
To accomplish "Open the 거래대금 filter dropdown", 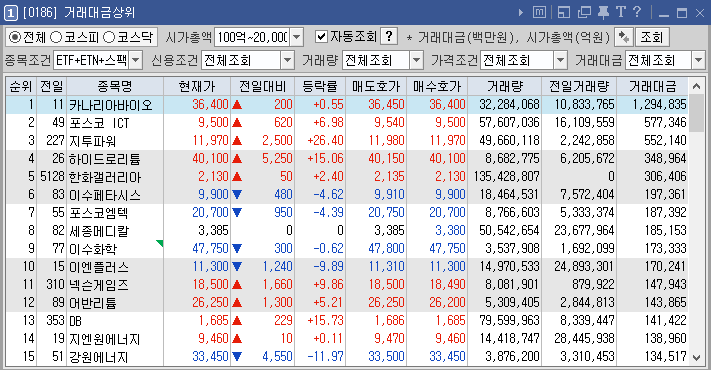I will (698, 60).
